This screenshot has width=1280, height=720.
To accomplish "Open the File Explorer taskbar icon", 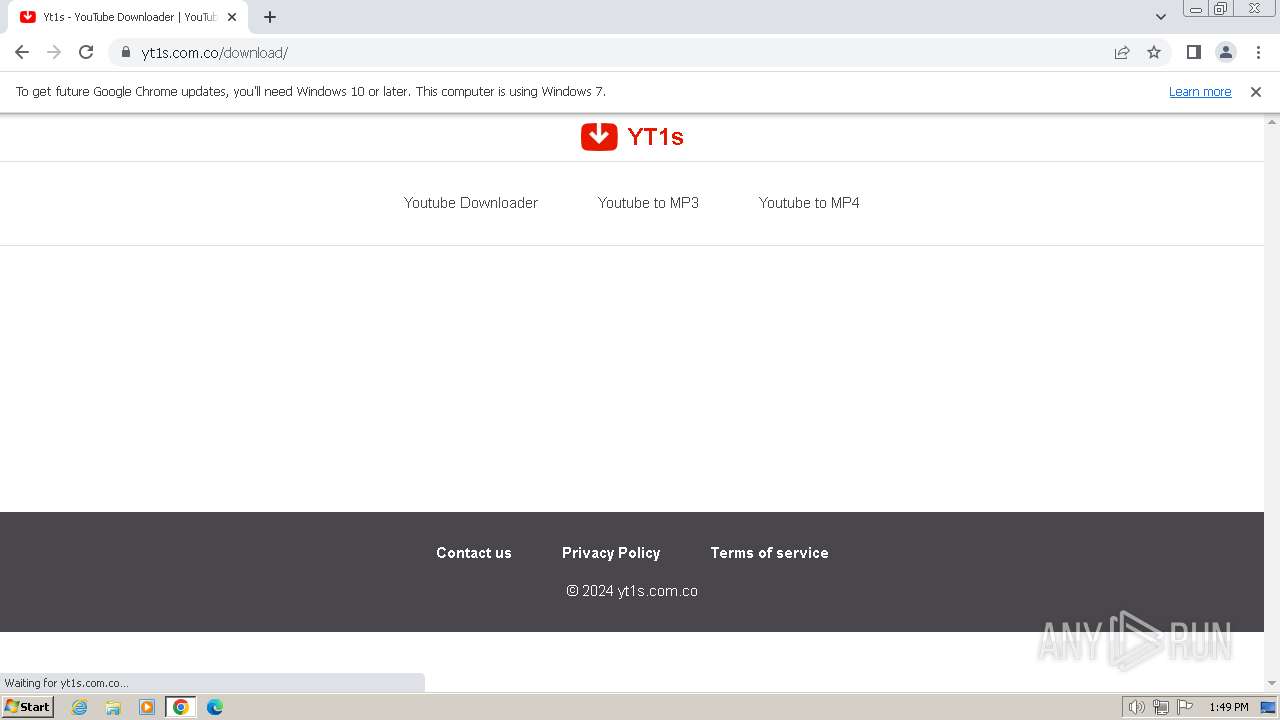I will 113,707.
